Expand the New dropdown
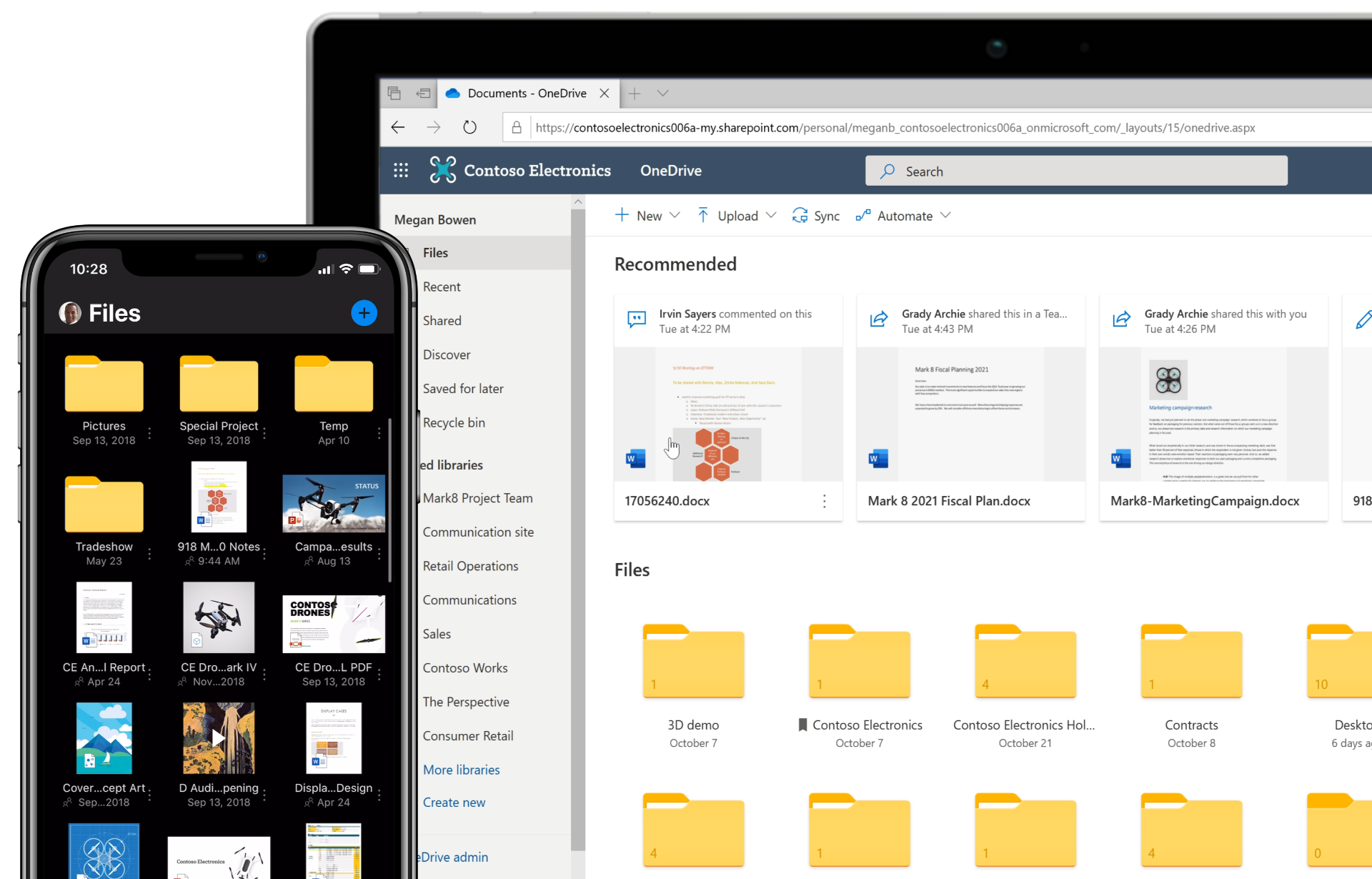Image resolution: width=1372 pixels, height=879 pixels. 675,216
